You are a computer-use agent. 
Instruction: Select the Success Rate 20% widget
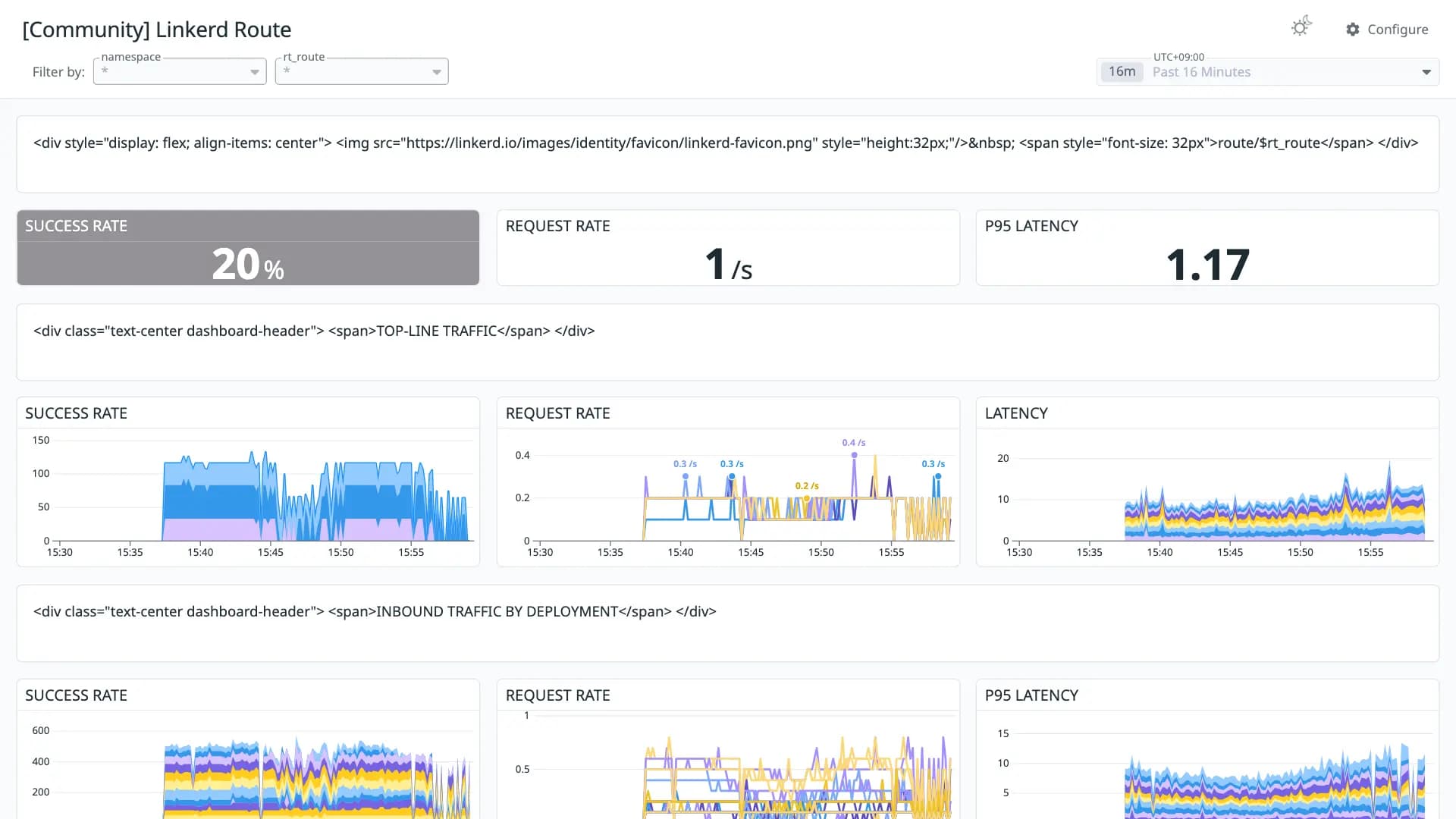pyautogui.click(x=248, y=248)
